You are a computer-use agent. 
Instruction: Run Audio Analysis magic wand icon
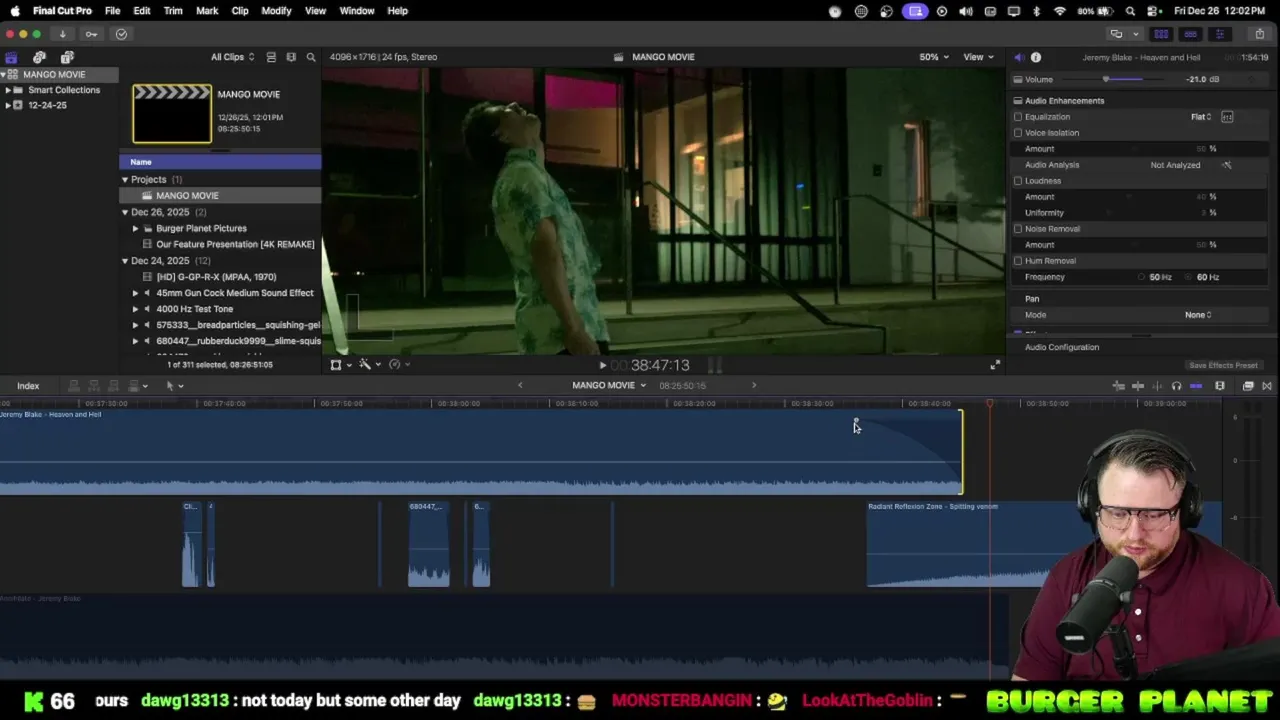1227,165
